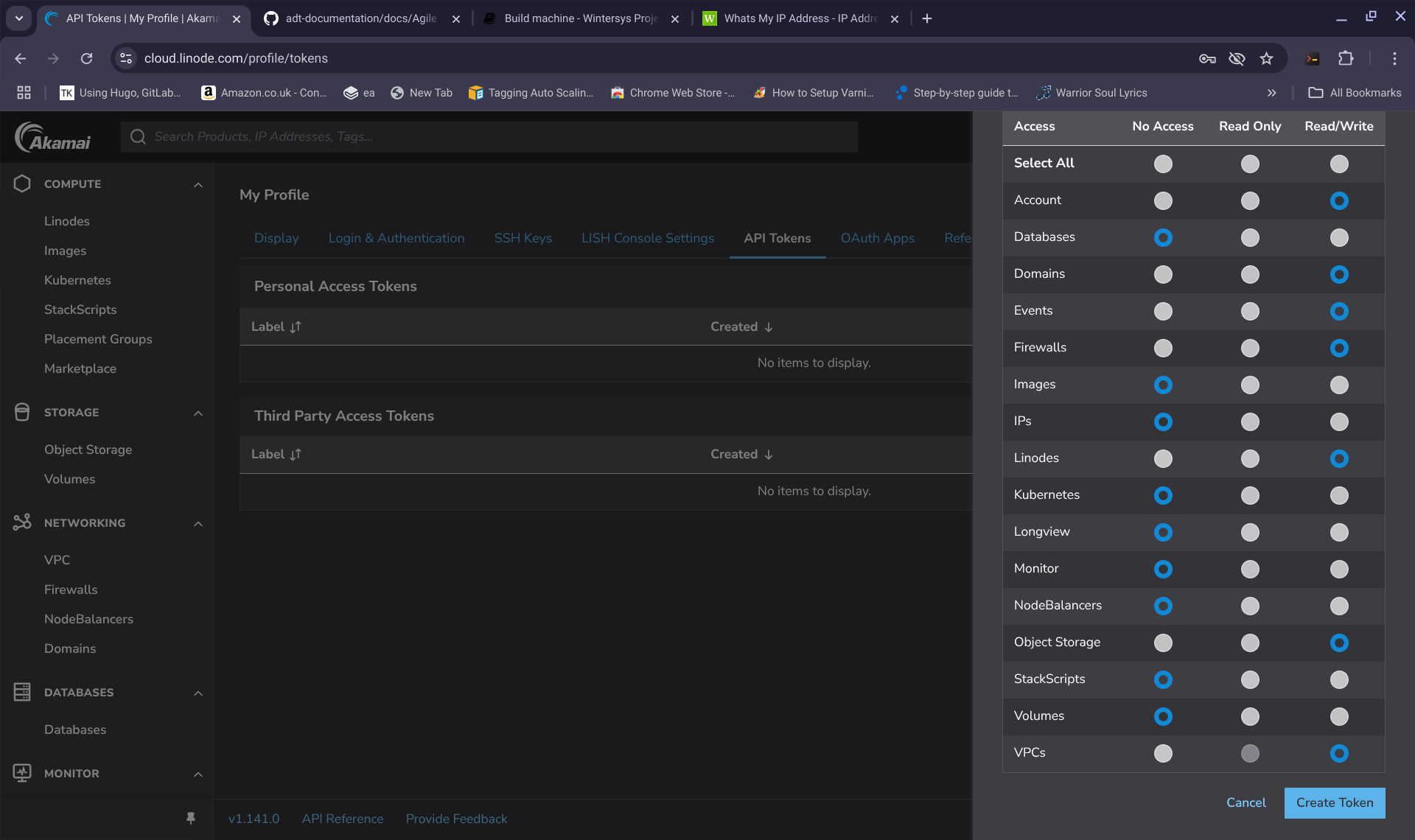This screenshot has height=840, width=1415.
Task: Click the Akamai logo icon
Action: pos(53,137)
